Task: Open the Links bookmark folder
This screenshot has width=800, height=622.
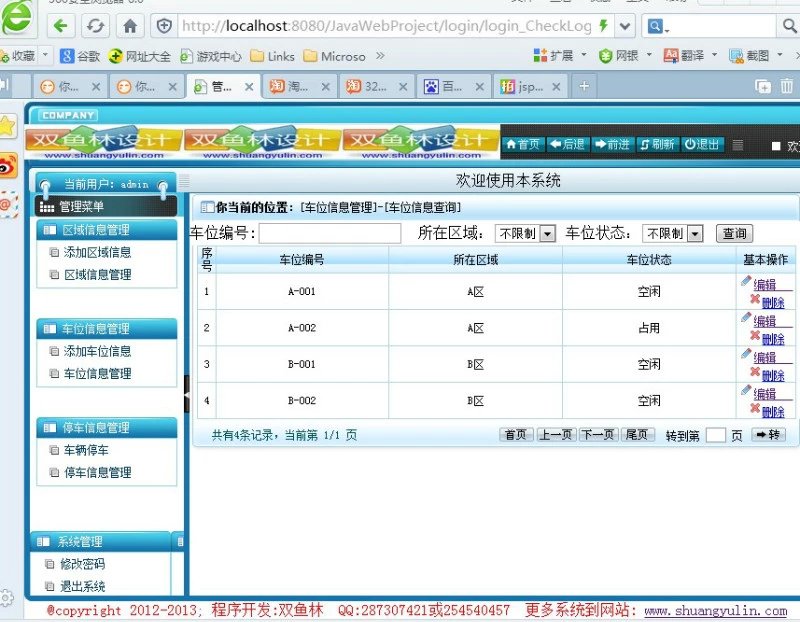Action: pos(272,56)
